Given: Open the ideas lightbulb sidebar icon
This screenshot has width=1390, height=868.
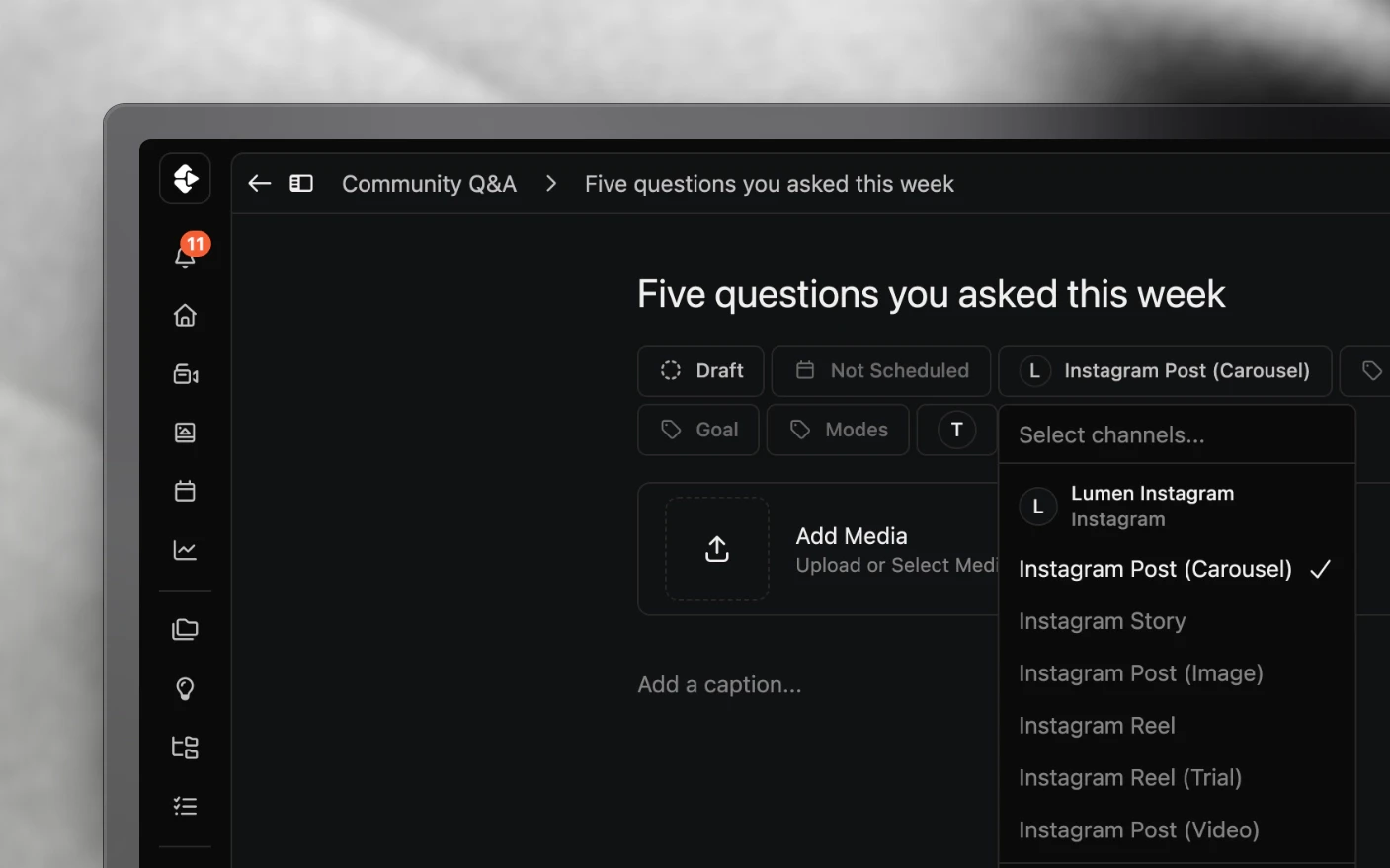Looking at the screenshot, I should (x=185, y=688).
